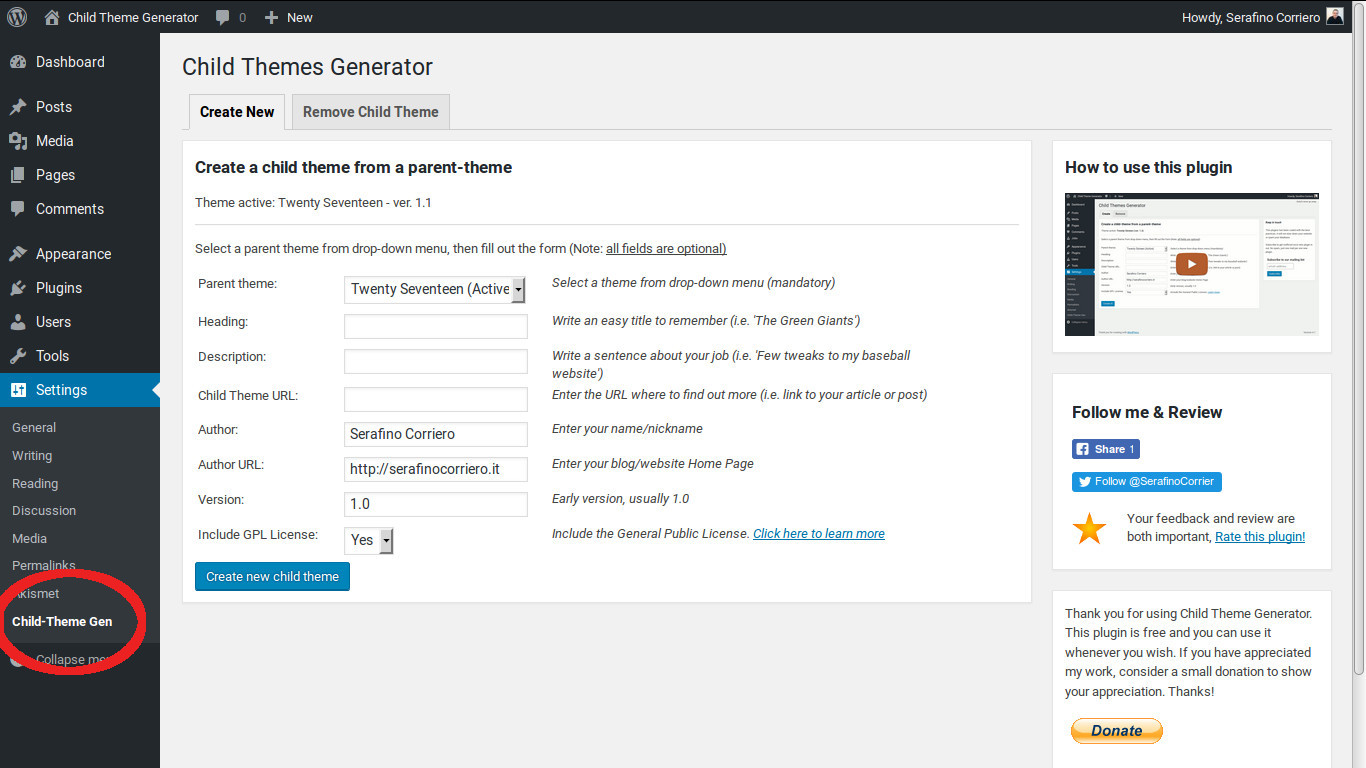Click the Dashboard gauge icon
Viewport: 1366px width, 768px height.
coord(18,62)
